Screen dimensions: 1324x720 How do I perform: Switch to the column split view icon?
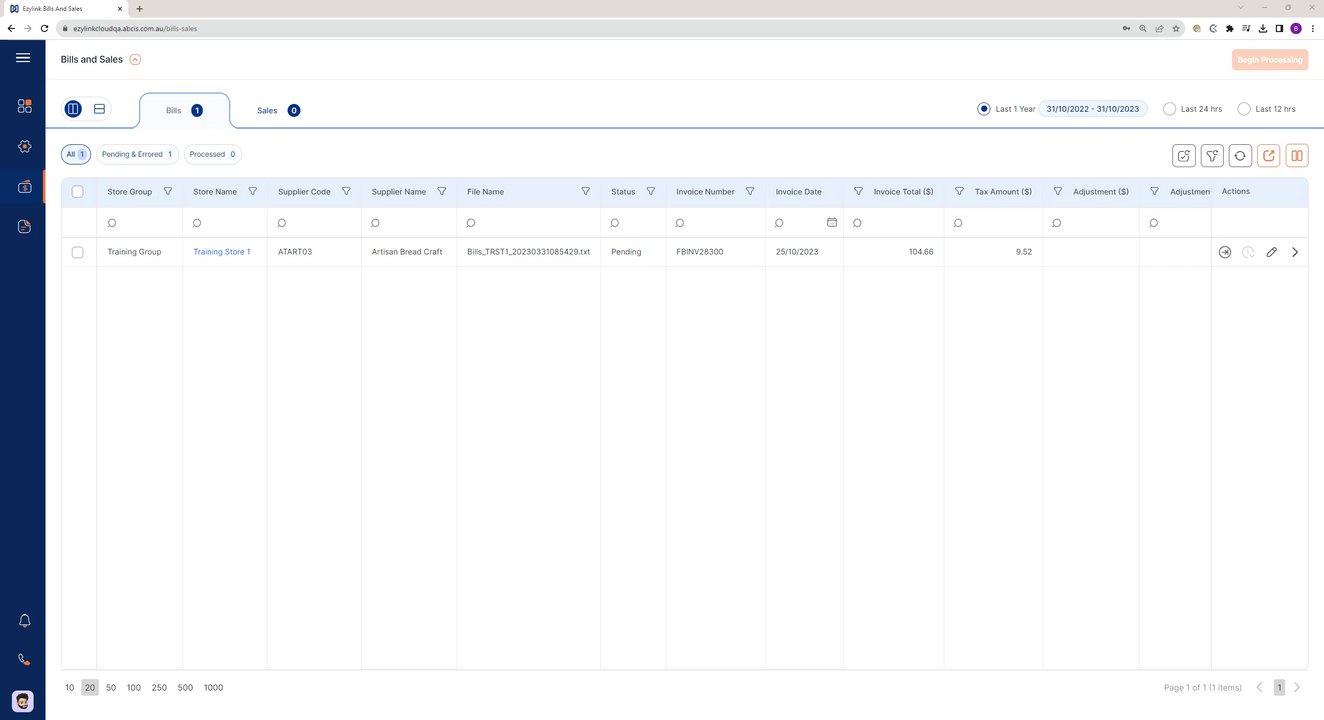tap(73, 109)
